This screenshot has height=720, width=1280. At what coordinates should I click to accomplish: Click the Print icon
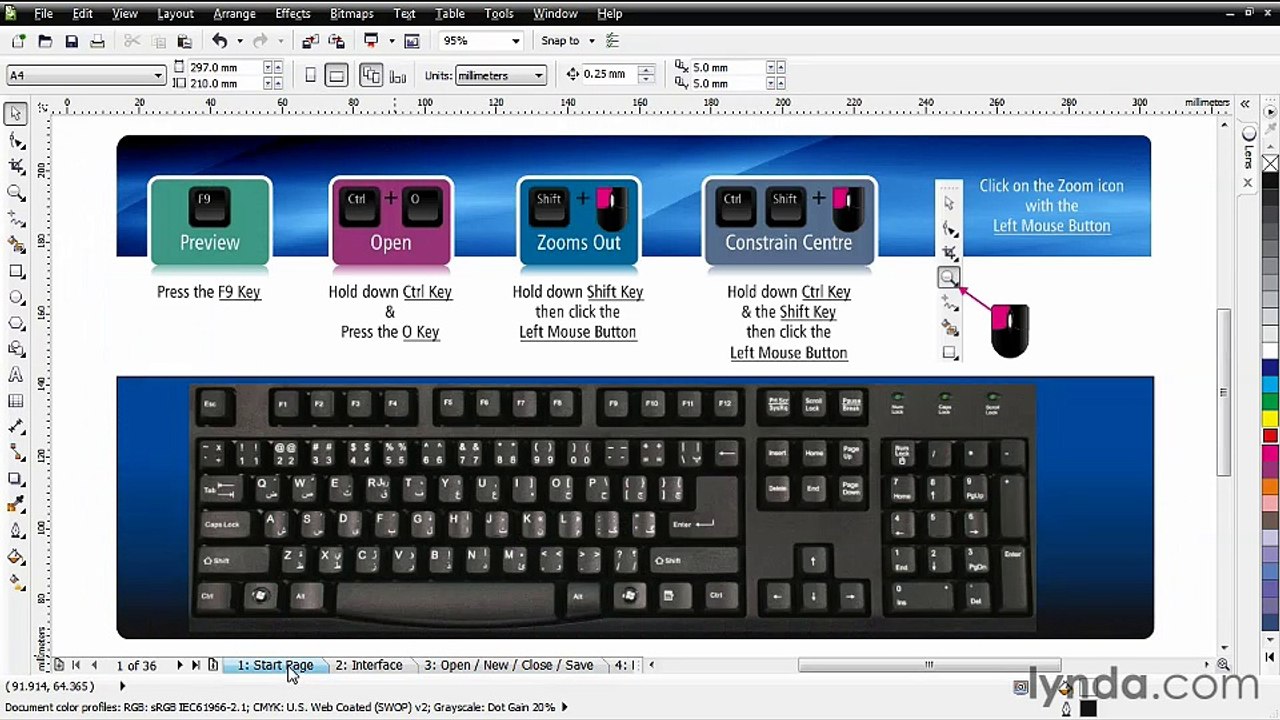tap(97, 41)
